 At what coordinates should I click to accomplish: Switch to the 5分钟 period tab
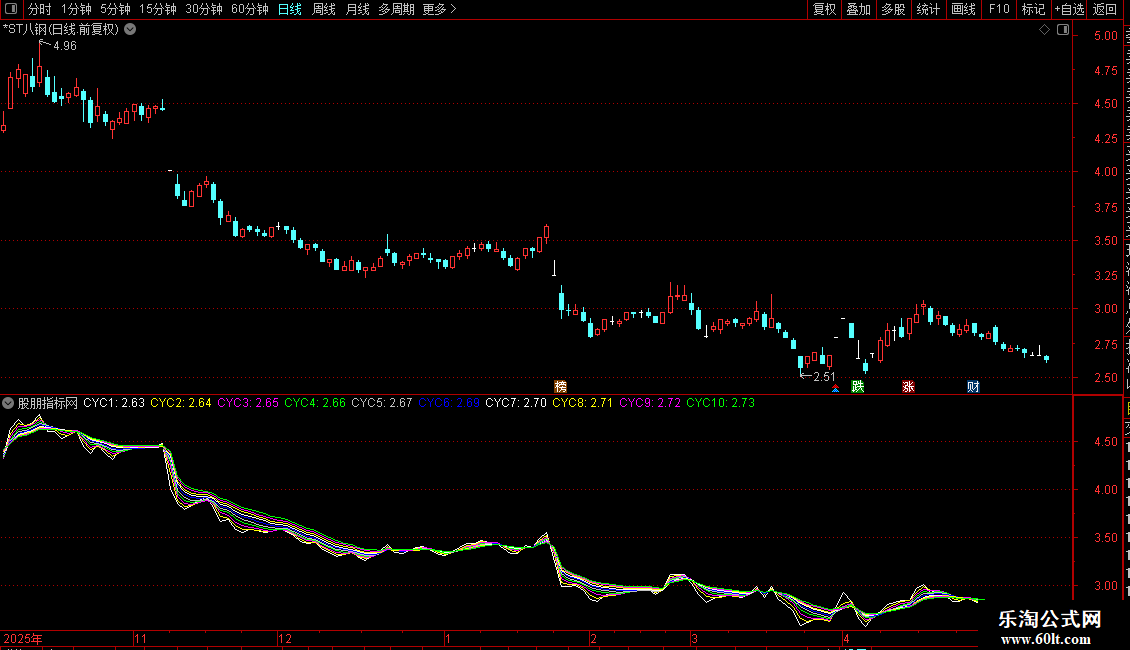115,9
